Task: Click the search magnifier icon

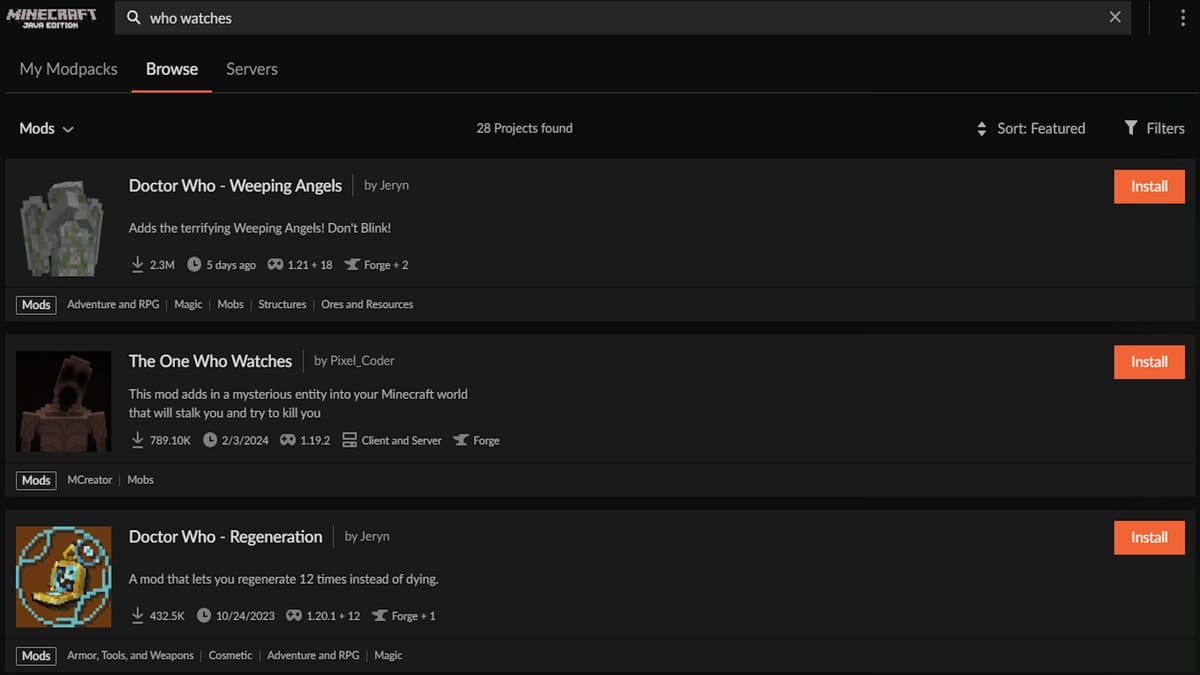Action: pyautogui.click(x=134, y=17)
